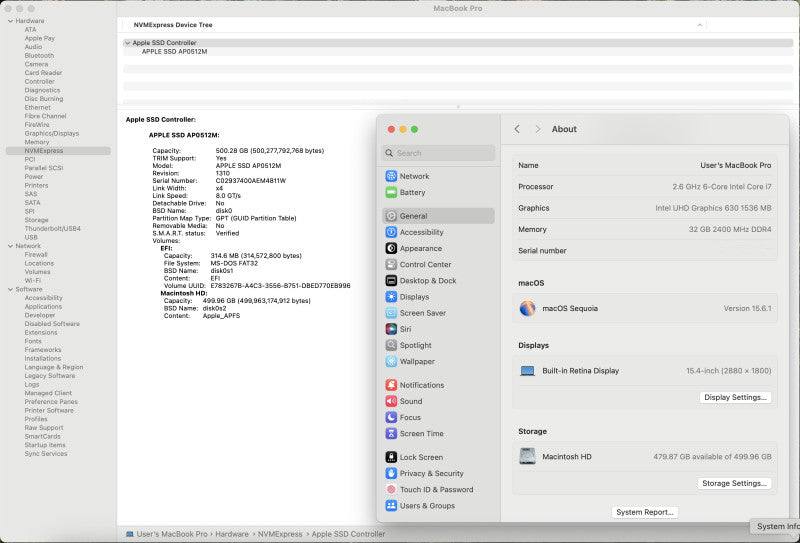Open Displays icon in Settings sidebar
The image size is (800, 543).
(391, 297)
